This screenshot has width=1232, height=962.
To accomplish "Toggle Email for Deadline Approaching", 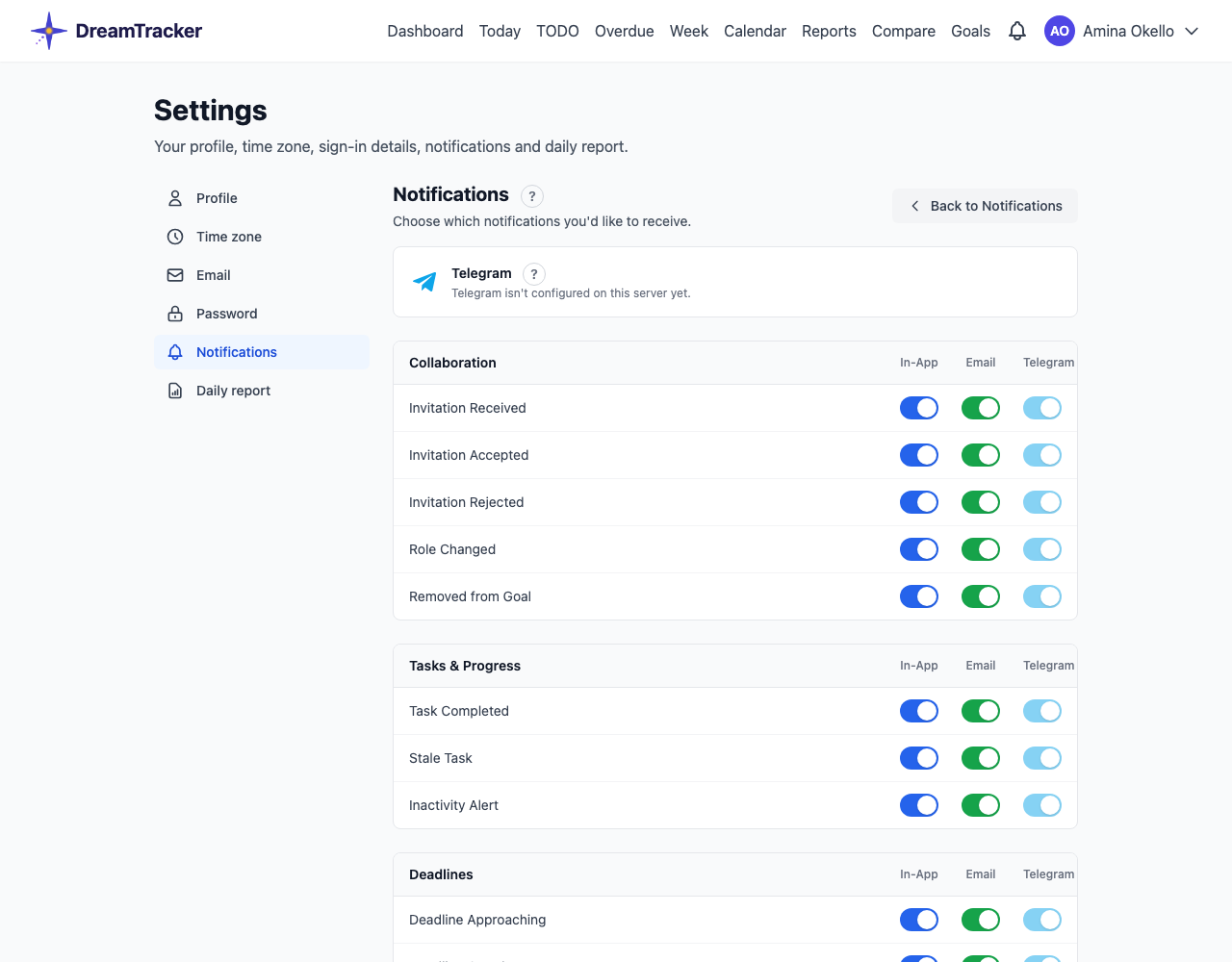I will 981,920.
